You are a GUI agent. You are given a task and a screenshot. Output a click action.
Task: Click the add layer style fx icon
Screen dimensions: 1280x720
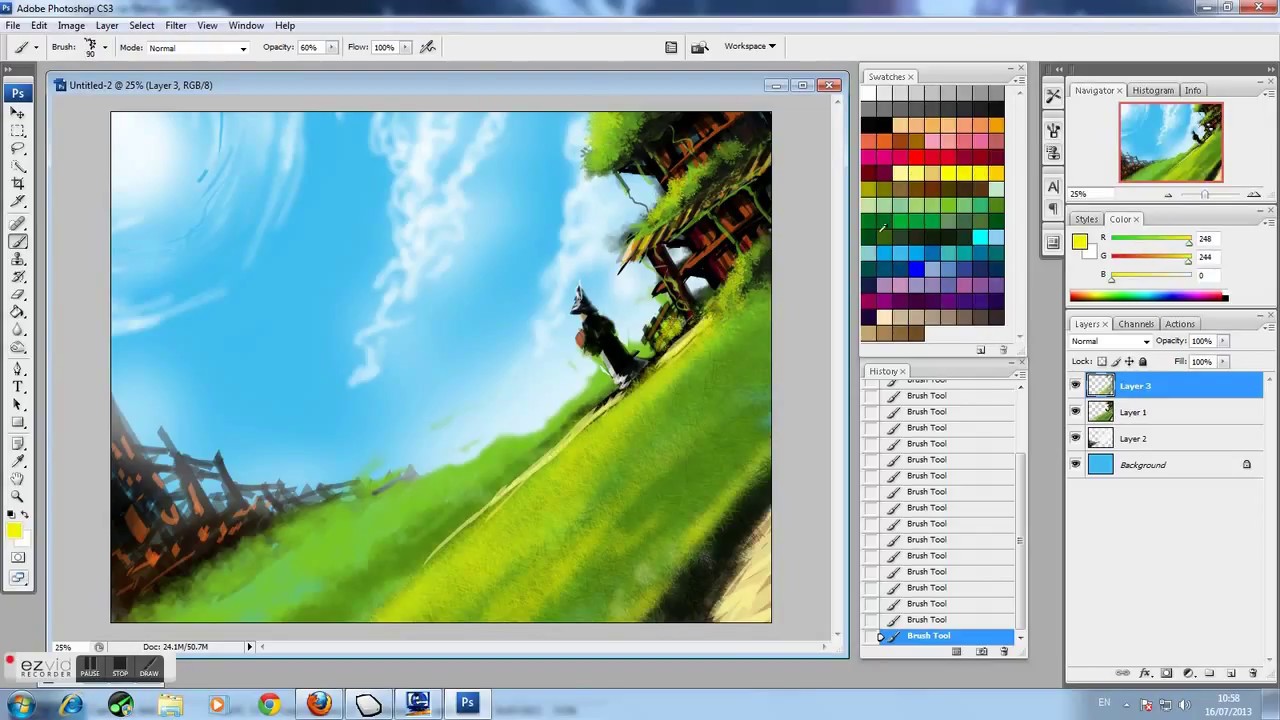[1145, 674]
